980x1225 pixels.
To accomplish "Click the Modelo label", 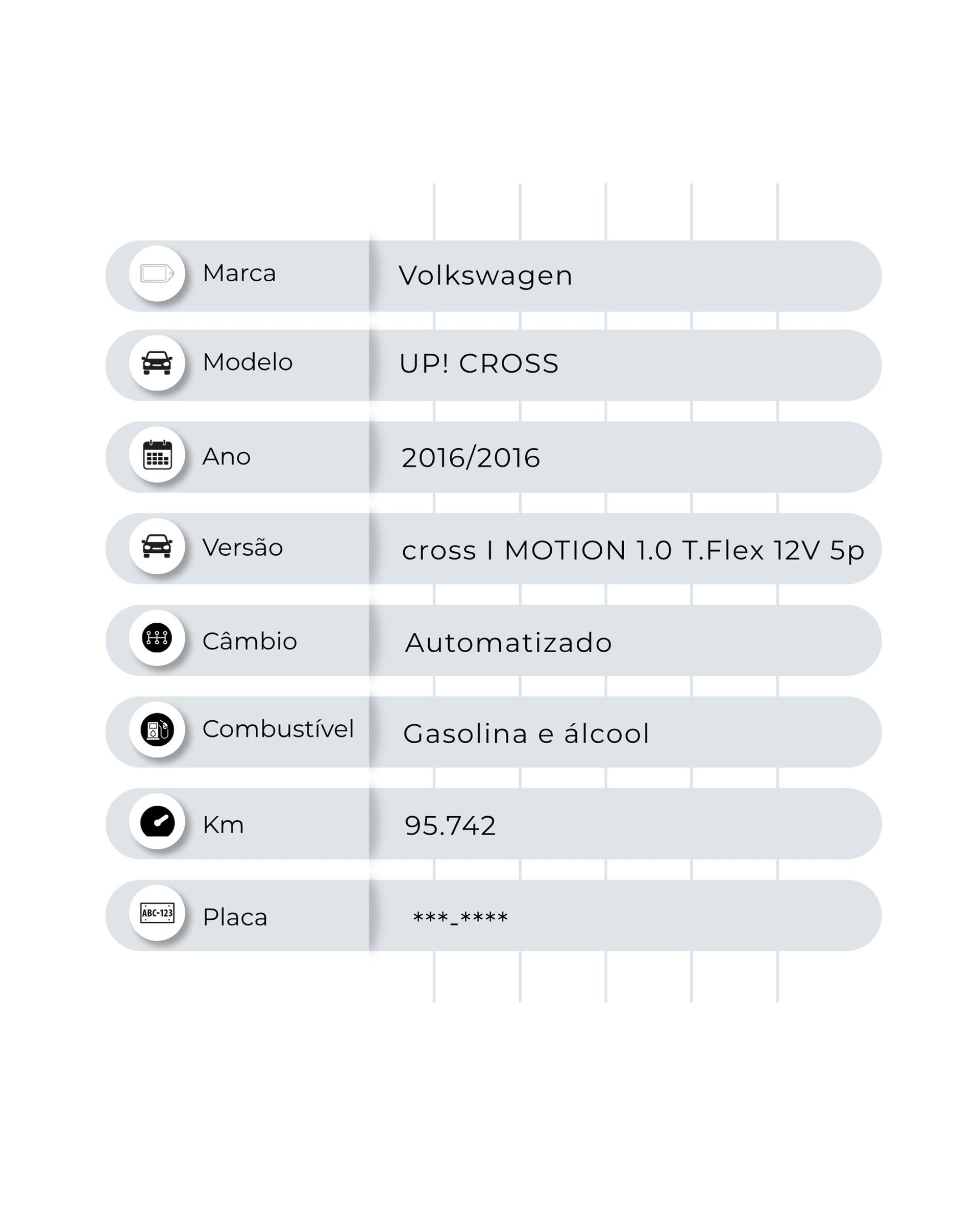I will (247, 362).
